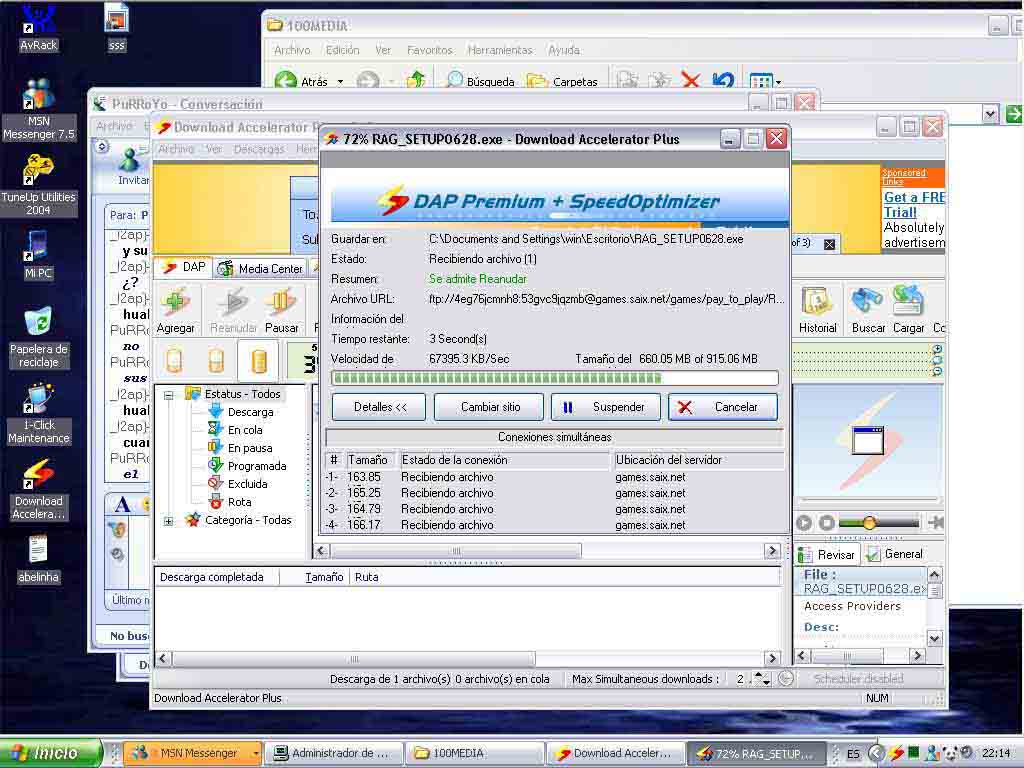This screenshot has height=768, width=1024.
Task: Click the Inicio start button
Action: 51,753
